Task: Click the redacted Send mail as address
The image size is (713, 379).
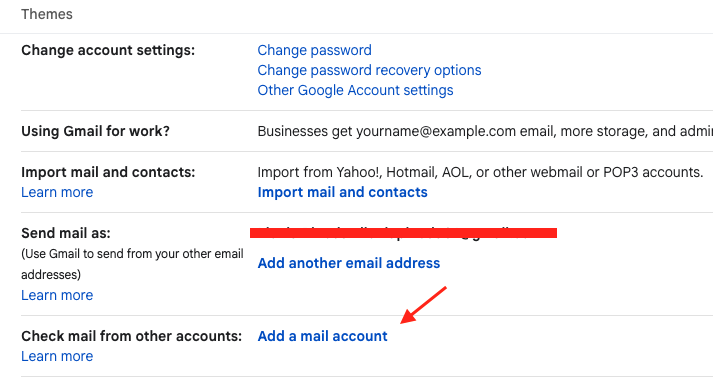Action: pyautogui.click(x=403, y=233)
